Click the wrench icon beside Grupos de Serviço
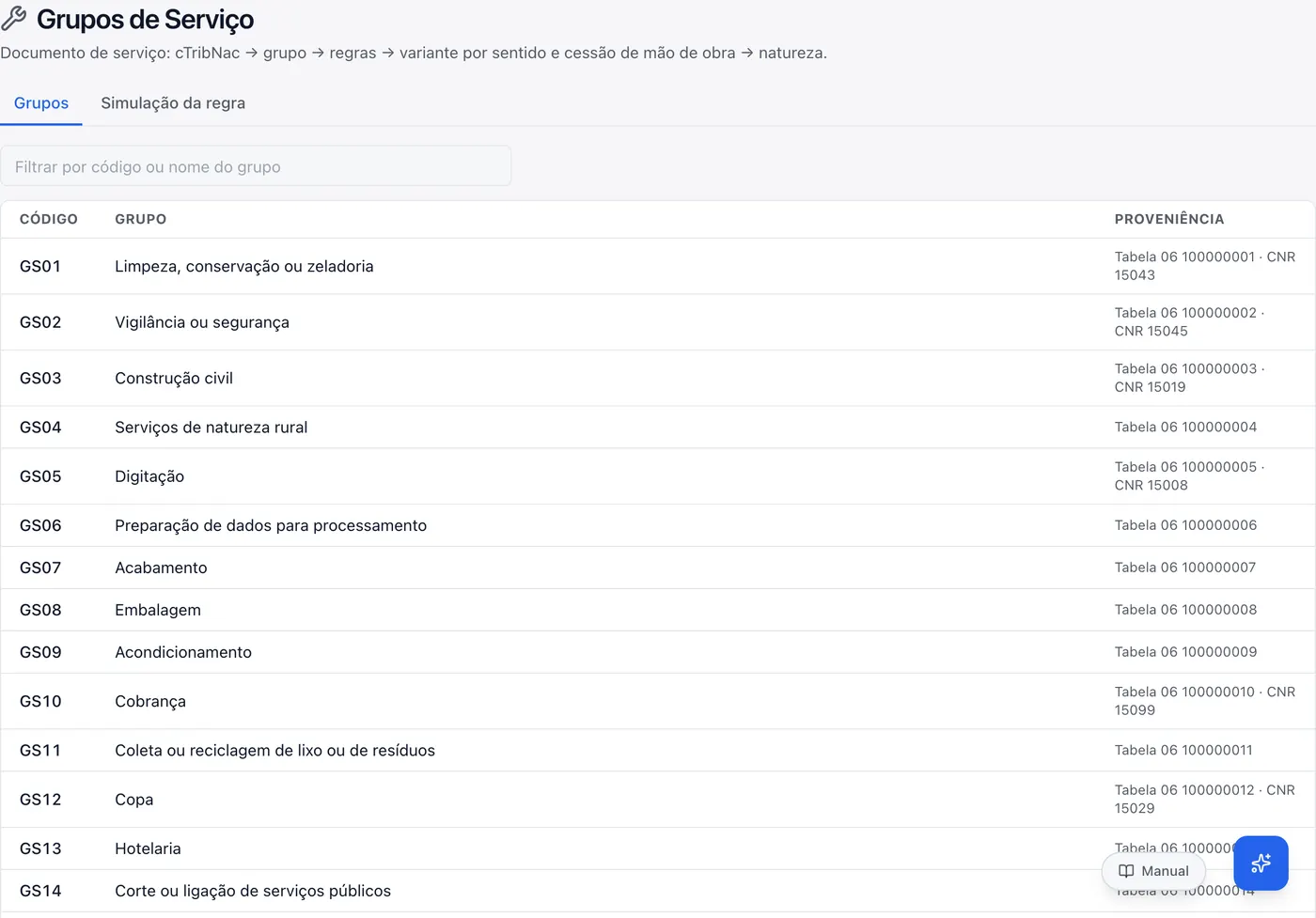 [14, 19]
